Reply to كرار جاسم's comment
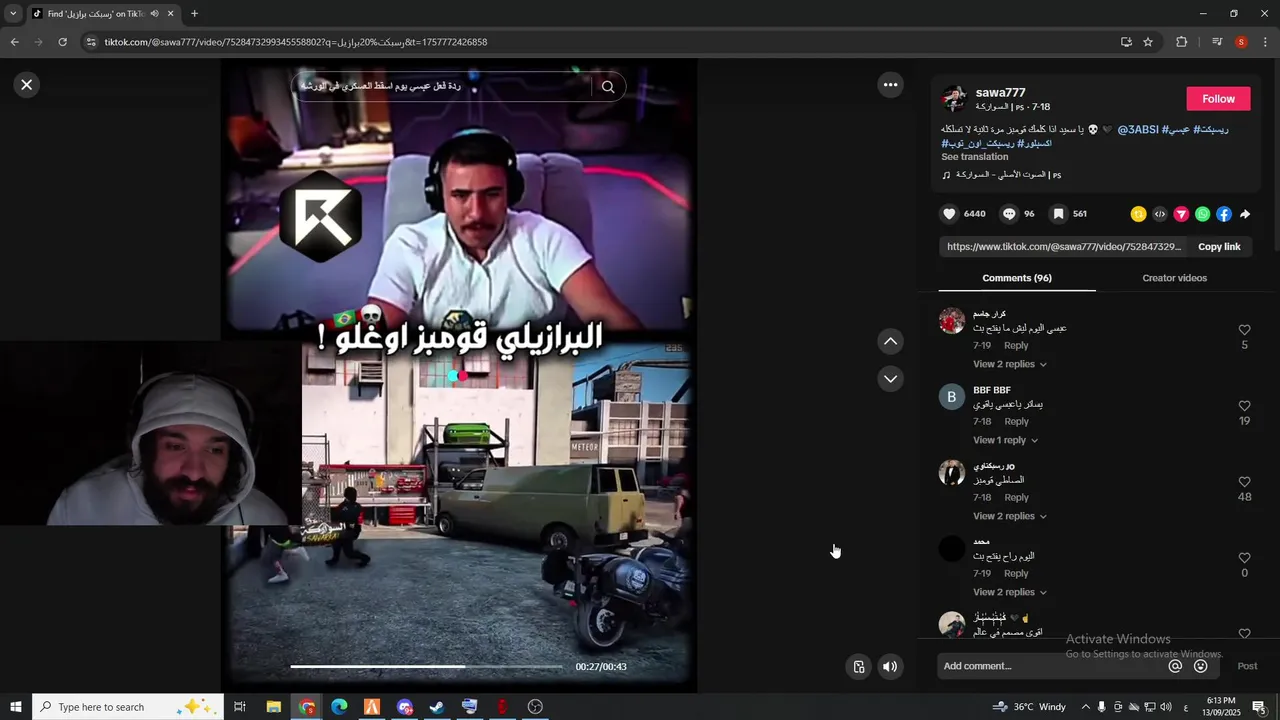The image size is (1280, 720). (1016, 346)
